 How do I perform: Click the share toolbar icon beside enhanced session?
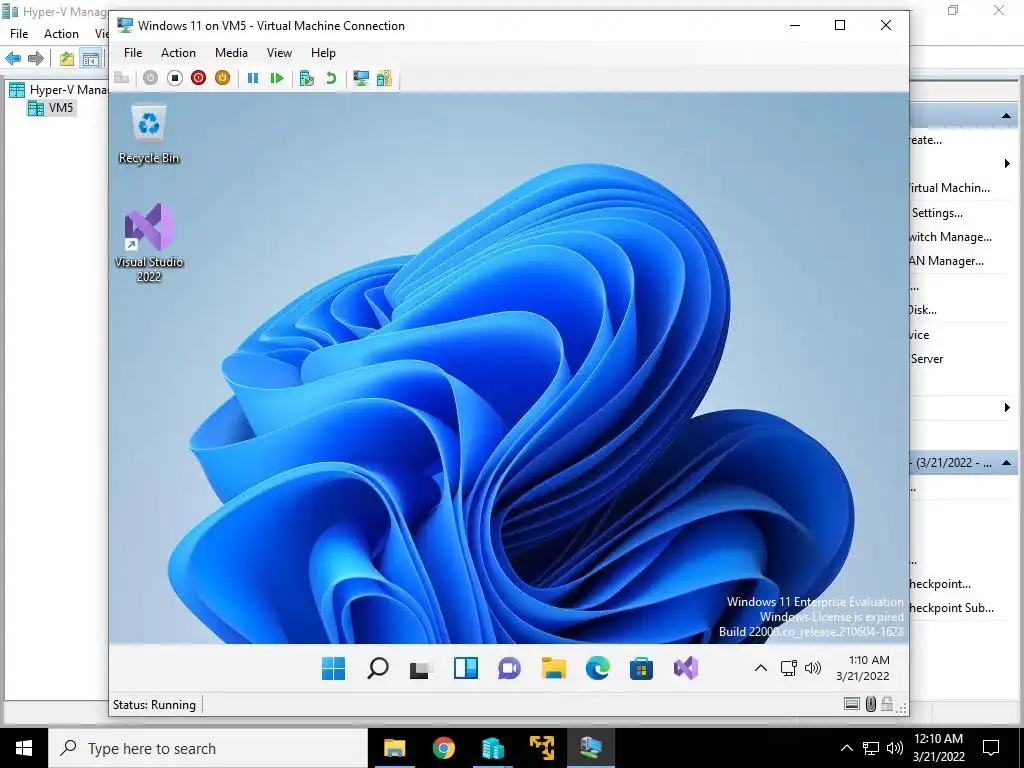tap(385, 78)
